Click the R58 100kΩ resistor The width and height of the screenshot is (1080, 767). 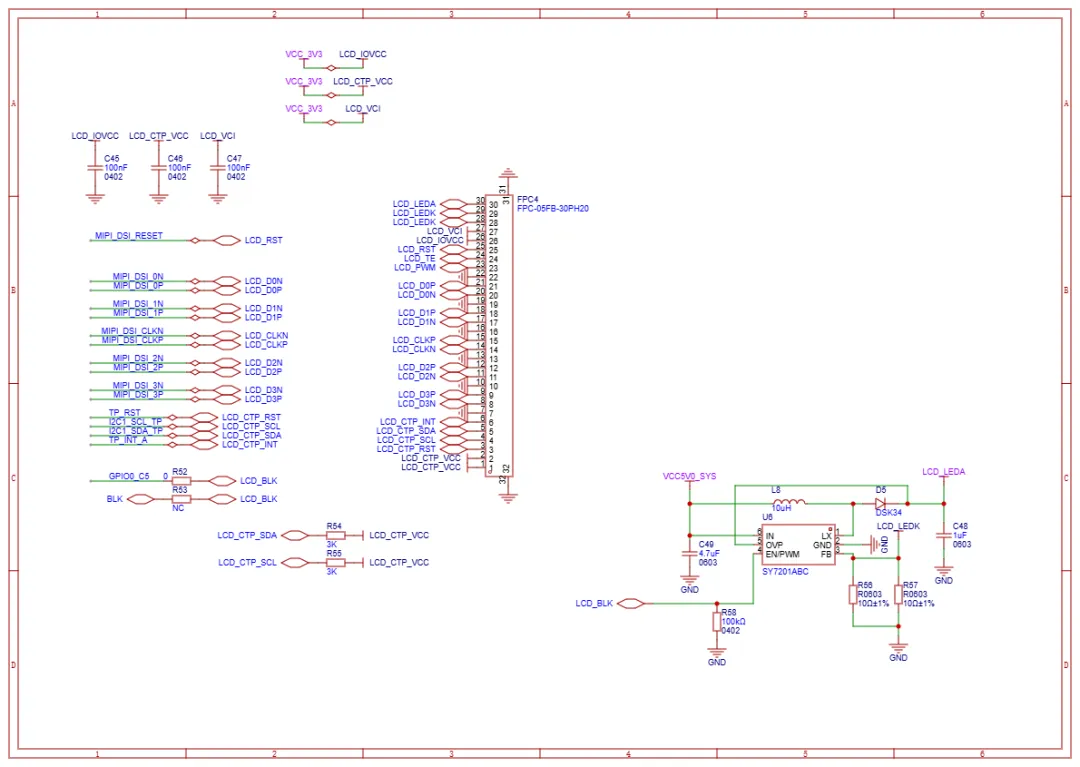tap(717, 622)
